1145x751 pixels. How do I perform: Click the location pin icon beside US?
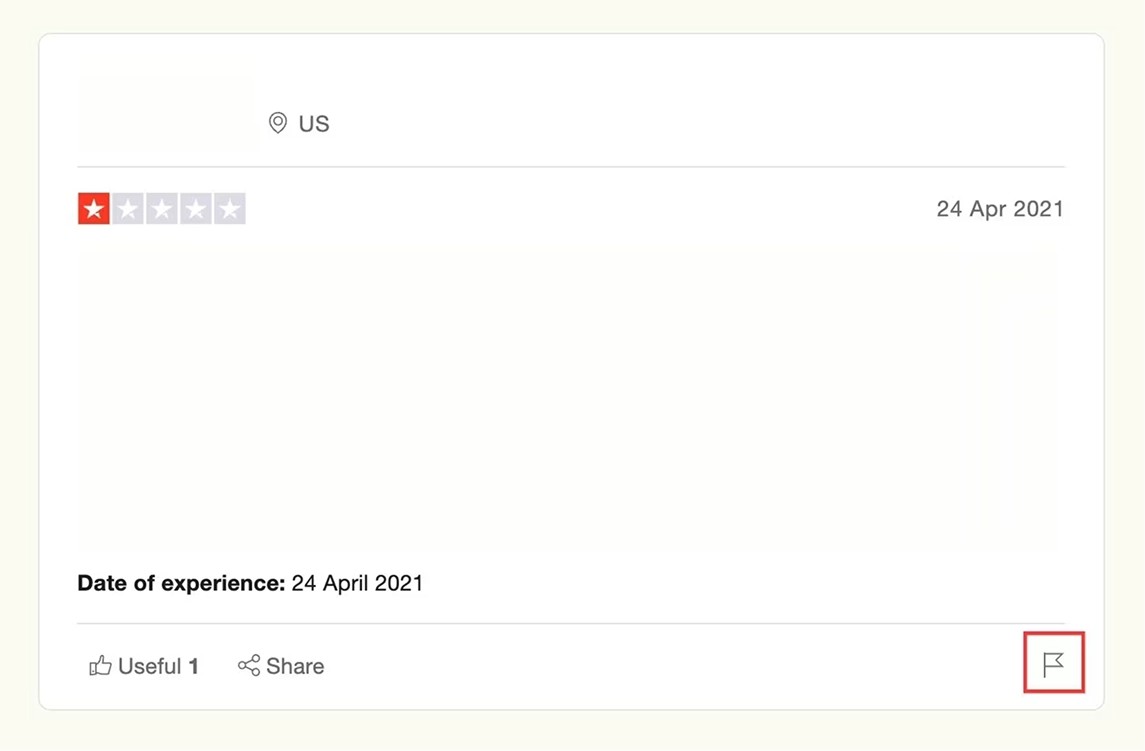click(x=278, y=123)
